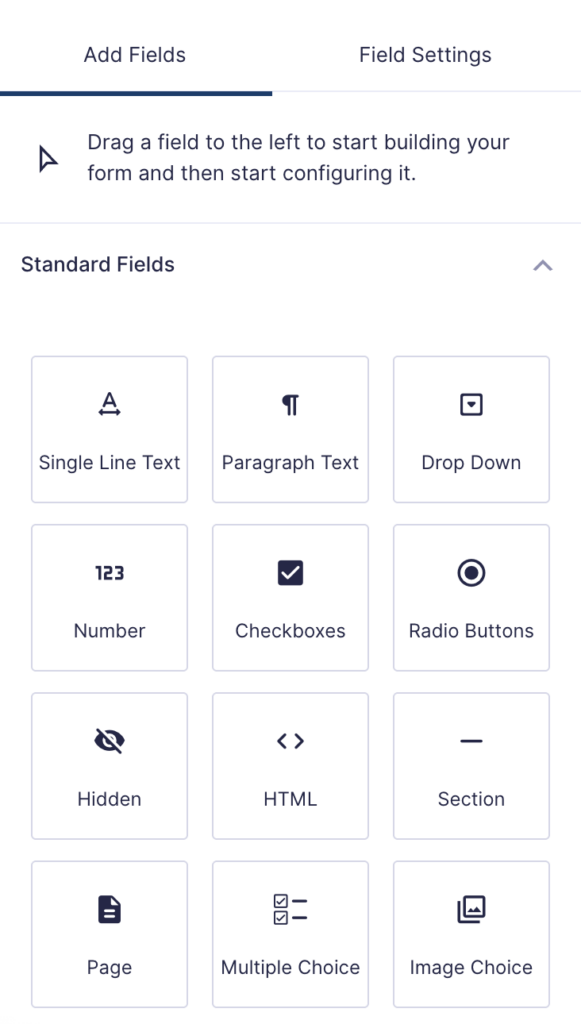Click the Single Line Text tile
The height and width of the screenshot is (1024, 581).
pos(109,428)
